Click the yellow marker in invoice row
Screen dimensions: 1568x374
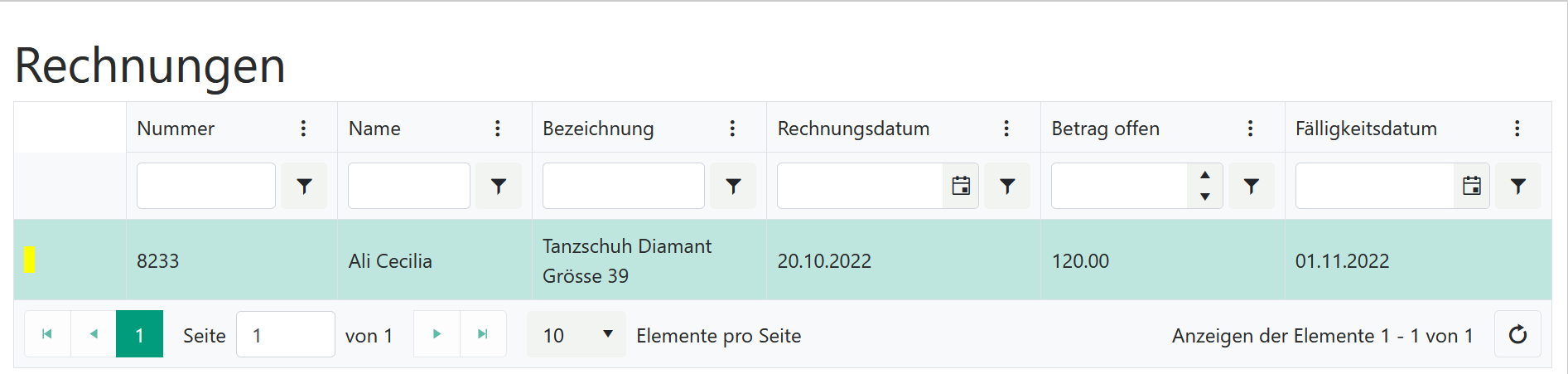30,260
